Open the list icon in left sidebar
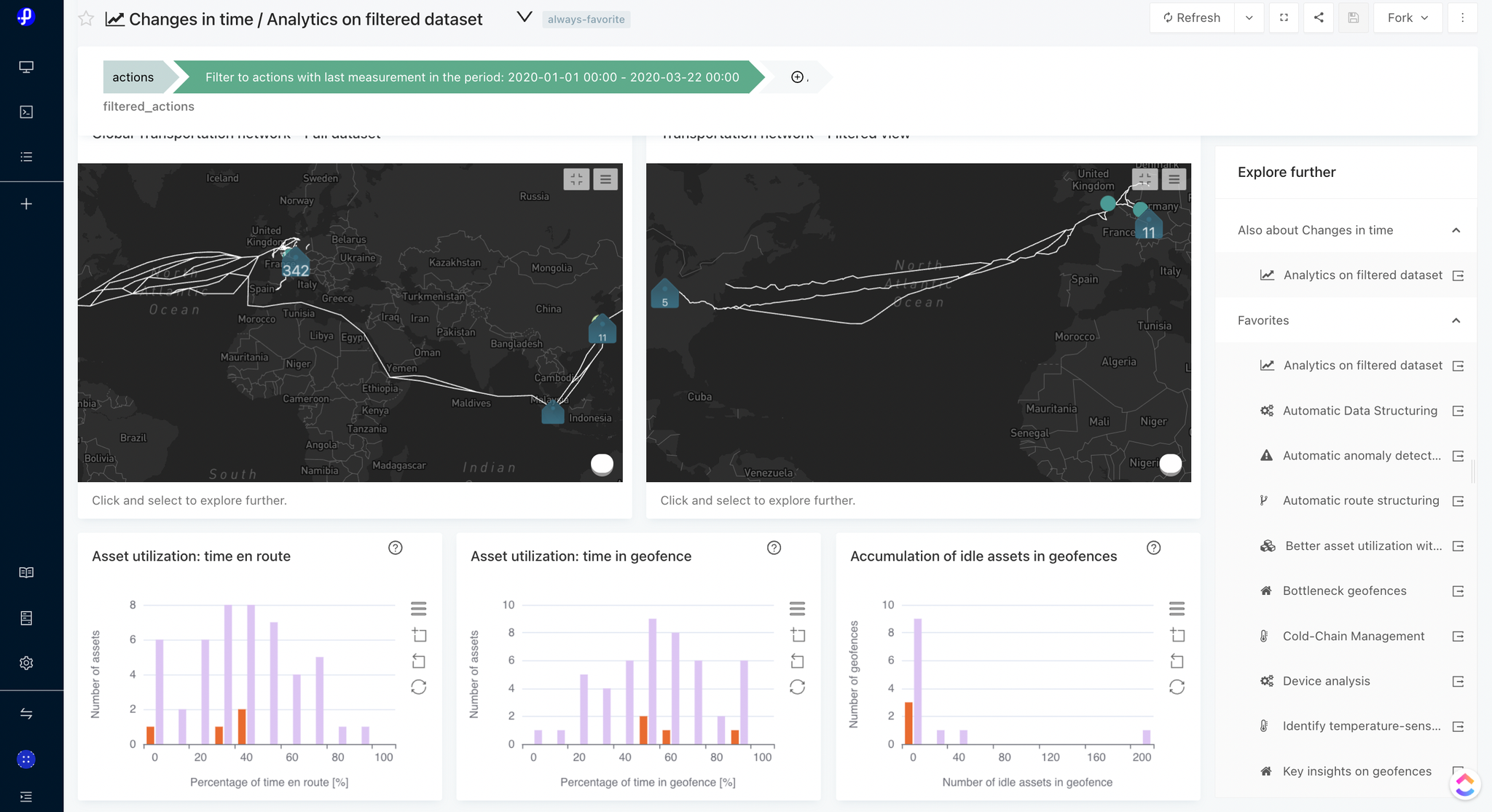The image size is (1492, 812). pyautogui.click(x=26, y=157)
